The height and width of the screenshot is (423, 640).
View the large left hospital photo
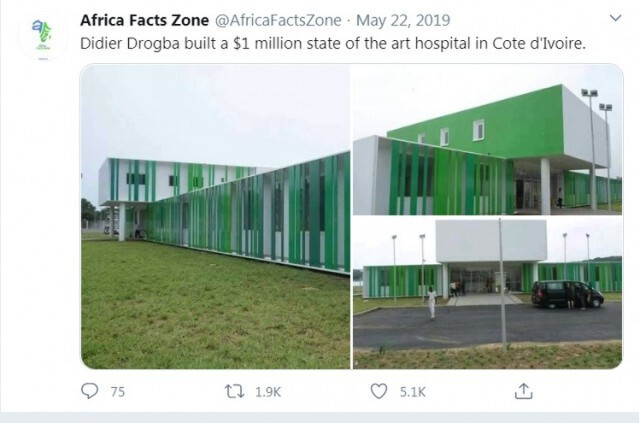tap(216, 216)
